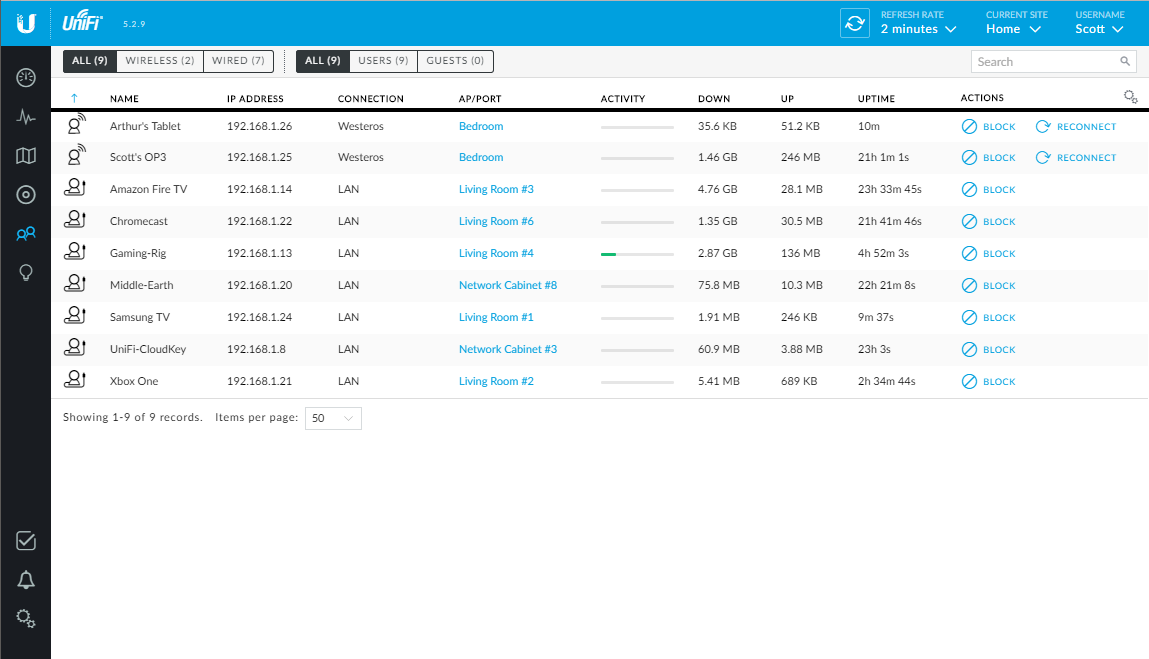Click Arthur's Tablet wireless client icon
1149x659 pixels.
pos(75,125)
